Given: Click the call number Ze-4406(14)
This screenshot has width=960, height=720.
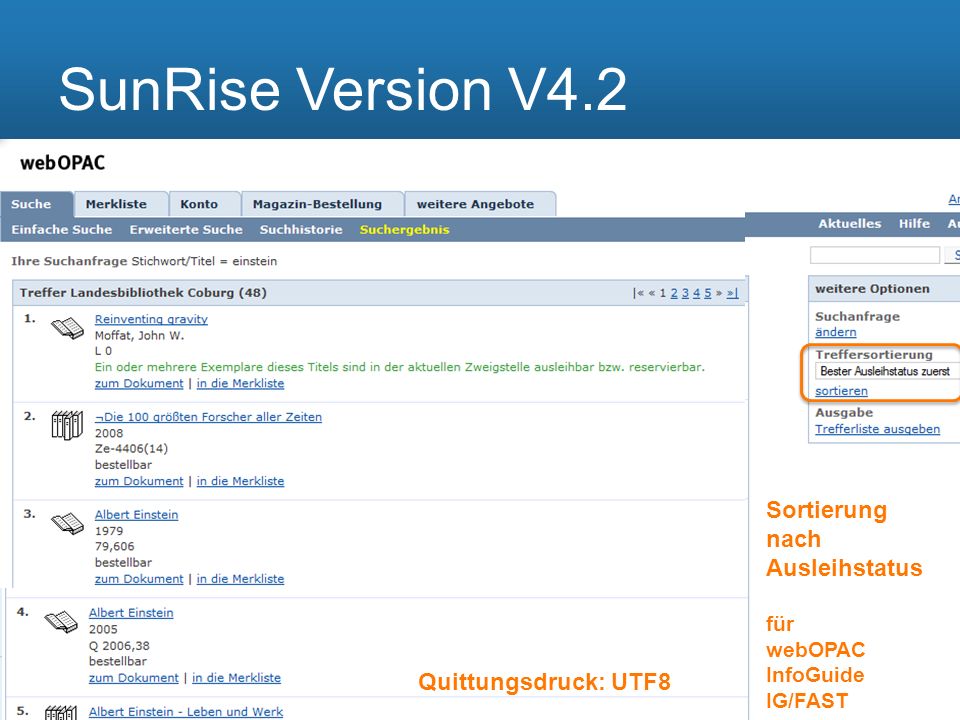Looking at the screenshot, I should point(131,449).
